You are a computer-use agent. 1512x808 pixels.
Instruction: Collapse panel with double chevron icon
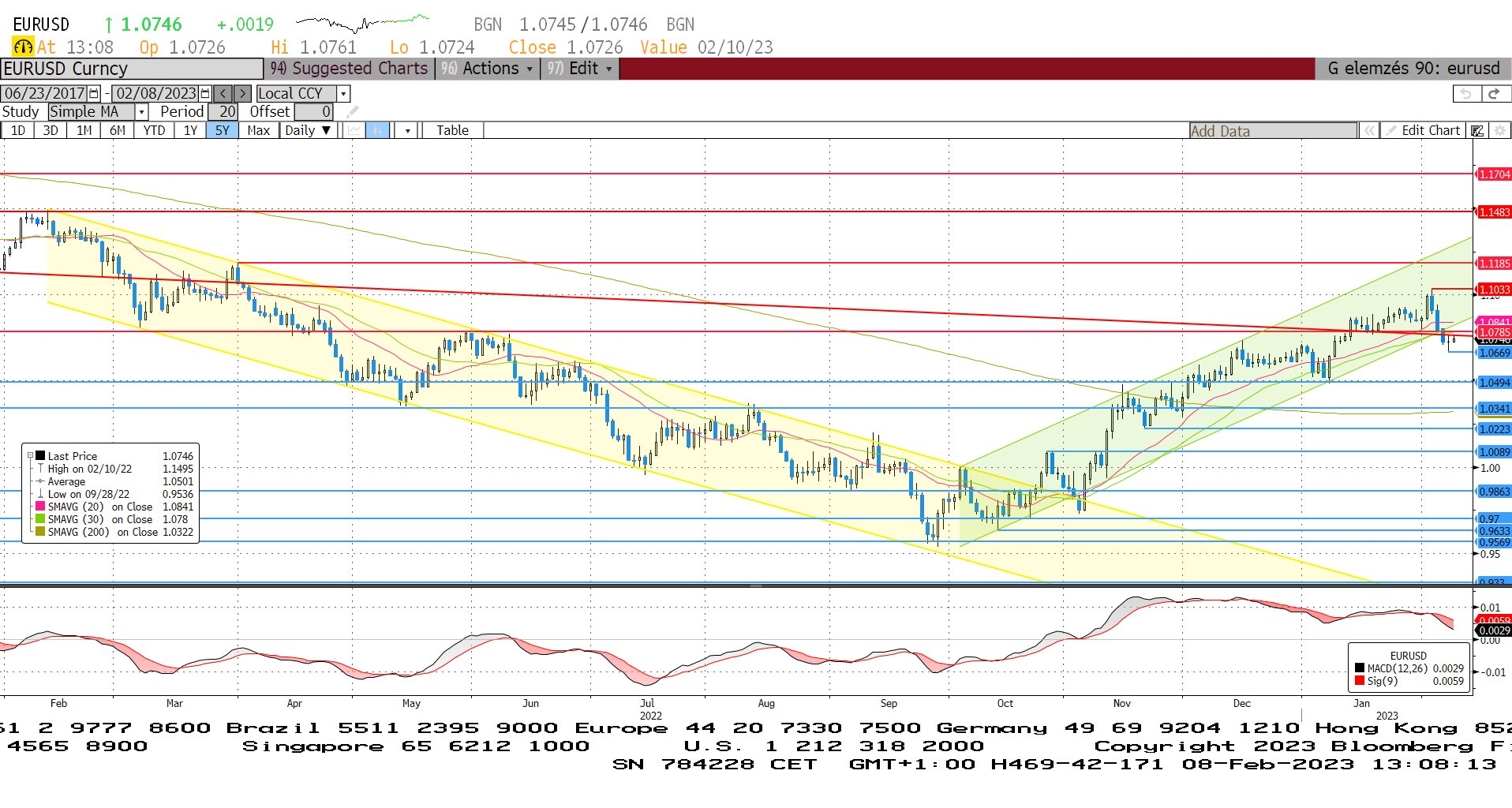point(1369,131)
